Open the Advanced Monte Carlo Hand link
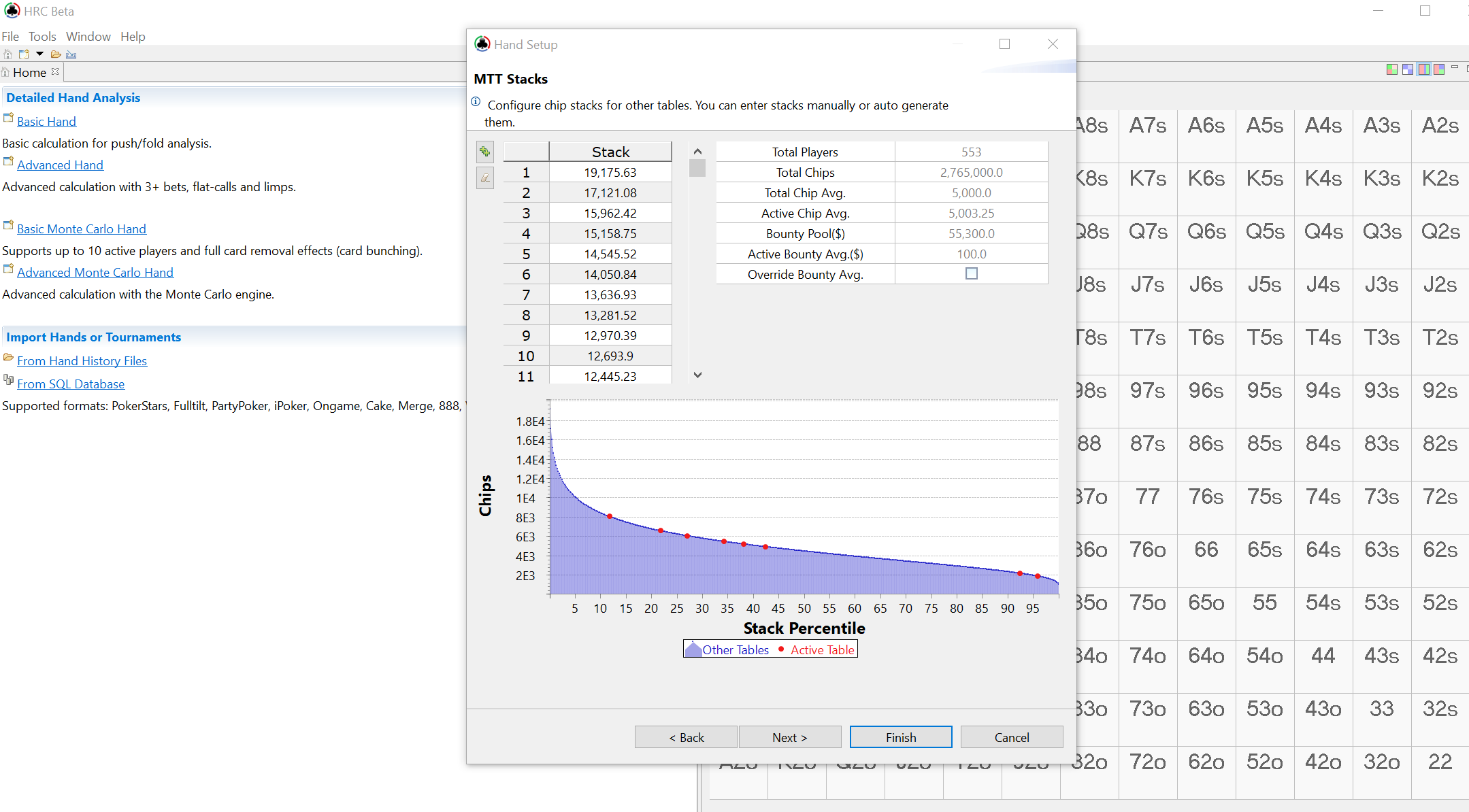This screenshot has height=812, width=1469. click(x=95, y=273)
